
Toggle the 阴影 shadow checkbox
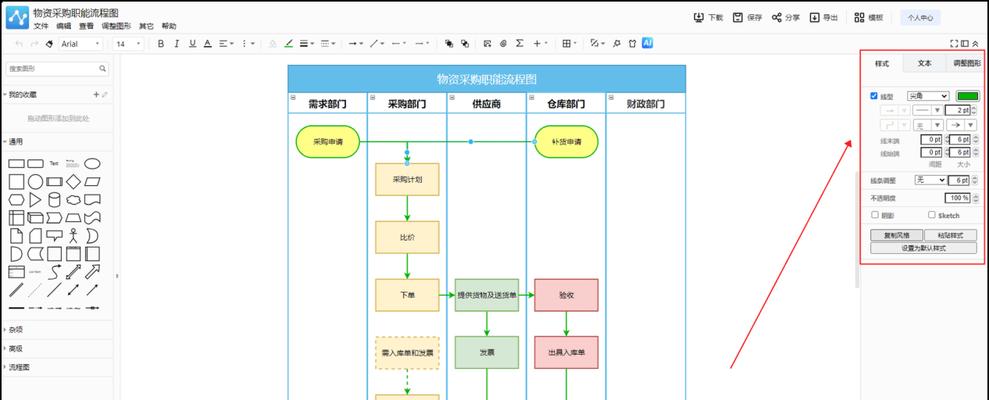(875, 215)
